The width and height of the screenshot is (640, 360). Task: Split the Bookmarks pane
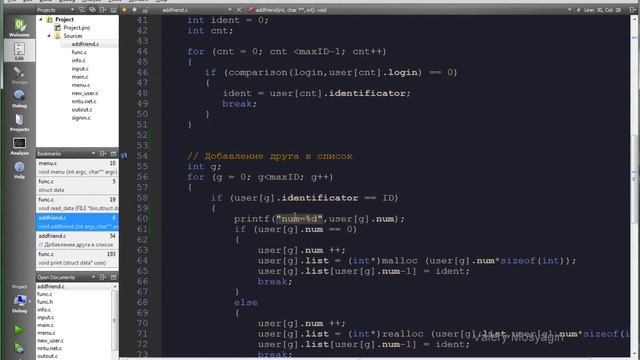[103, 153]
